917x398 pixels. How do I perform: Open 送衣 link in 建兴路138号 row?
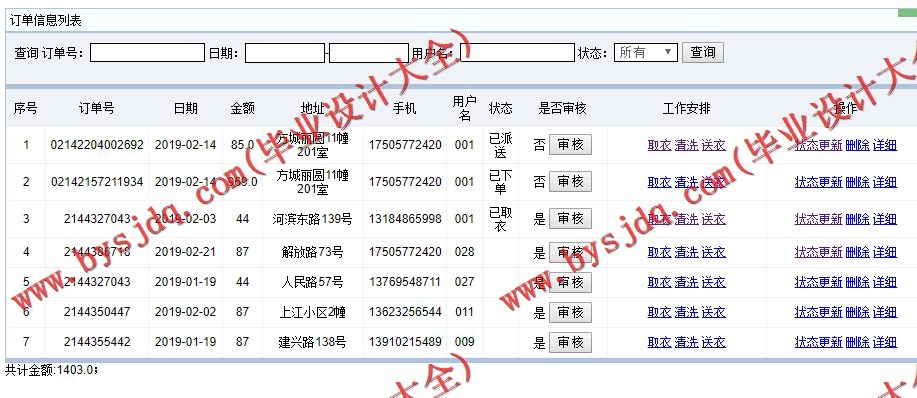click(713, 342)
